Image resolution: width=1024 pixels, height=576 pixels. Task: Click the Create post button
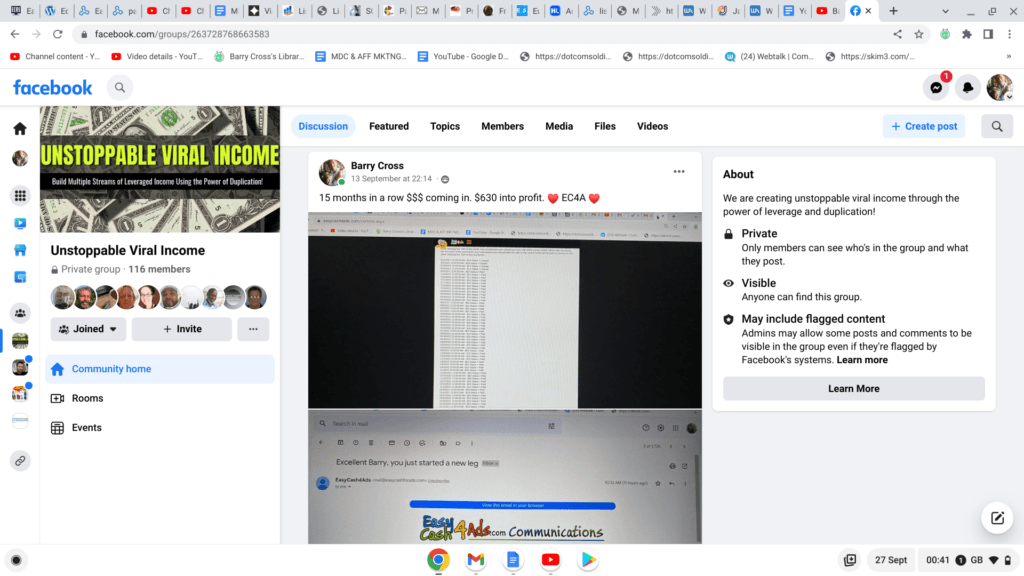tap(924, 126)
